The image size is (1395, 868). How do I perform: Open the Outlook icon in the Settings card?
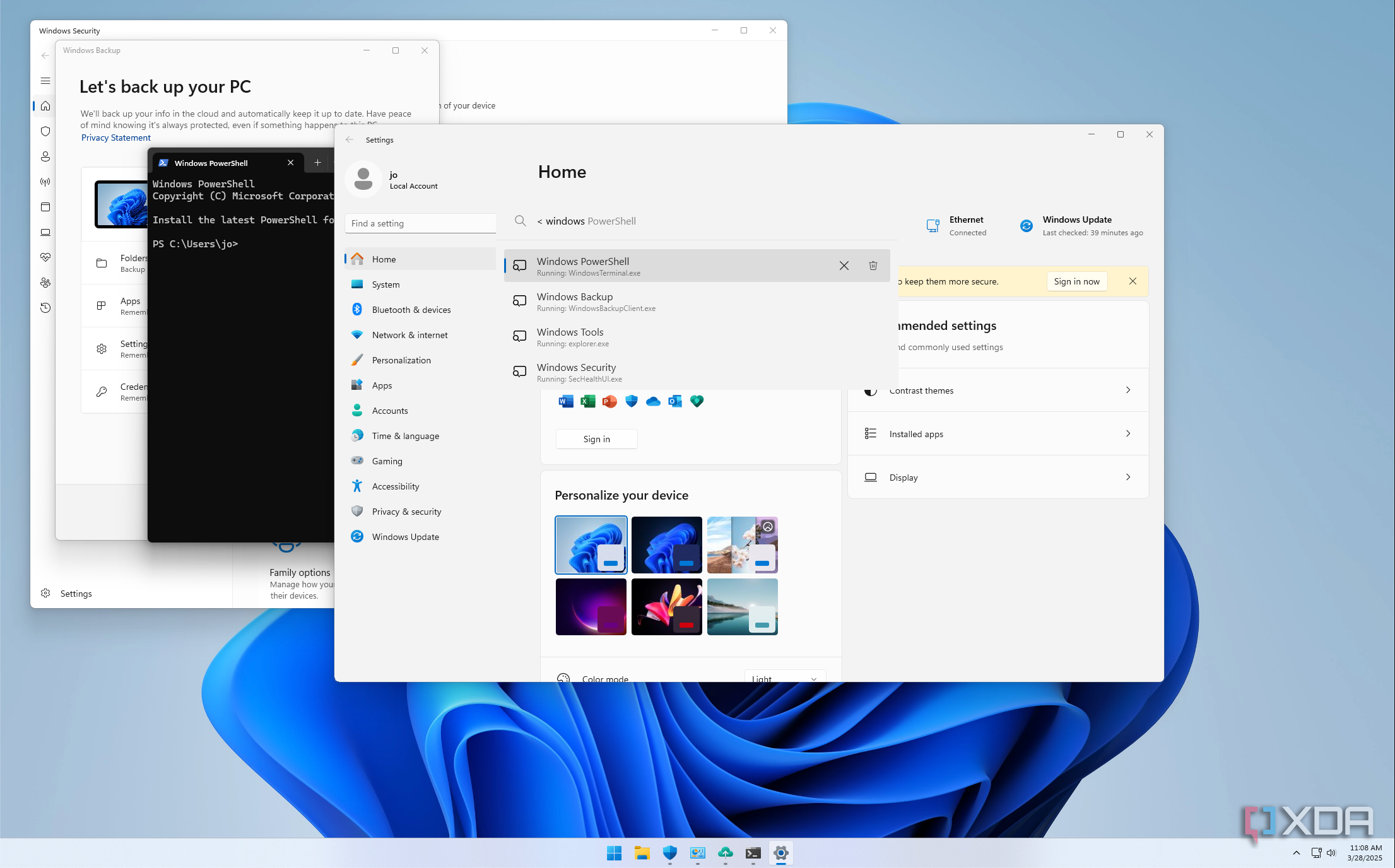pos(675,401)
